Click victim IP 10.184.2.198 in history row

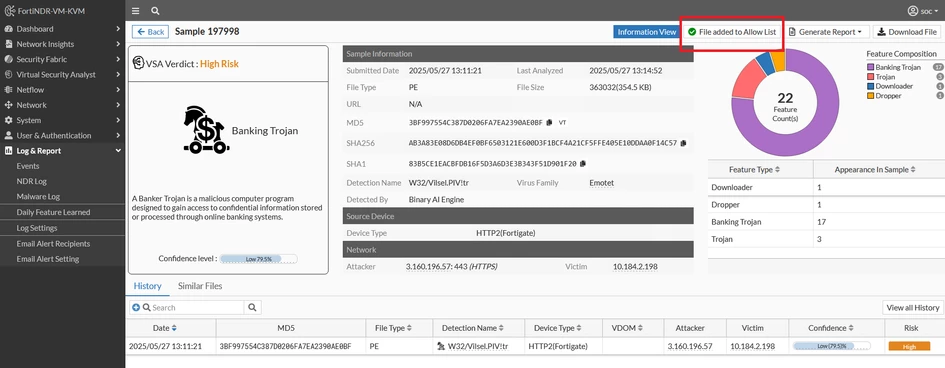tap(754, 346)
